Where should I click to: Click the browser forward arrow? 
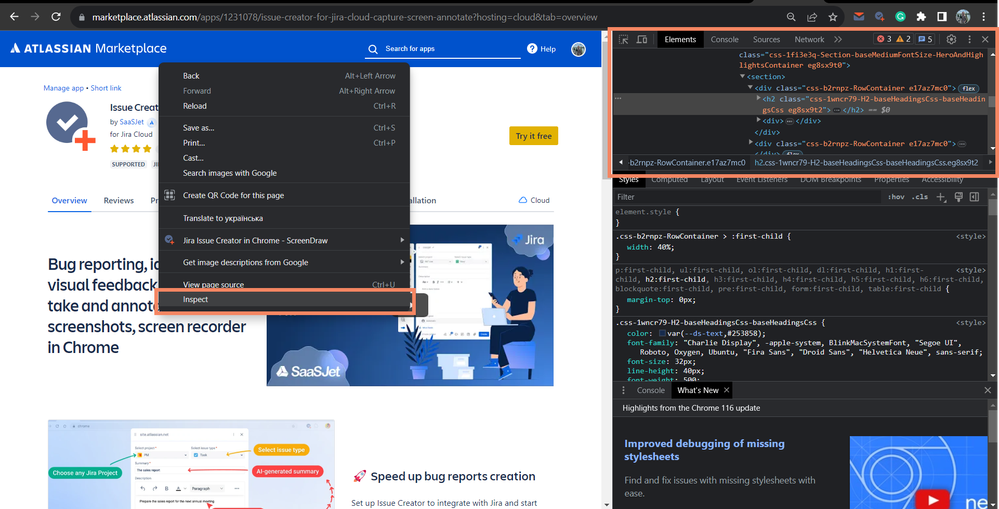tap(35, 17)
